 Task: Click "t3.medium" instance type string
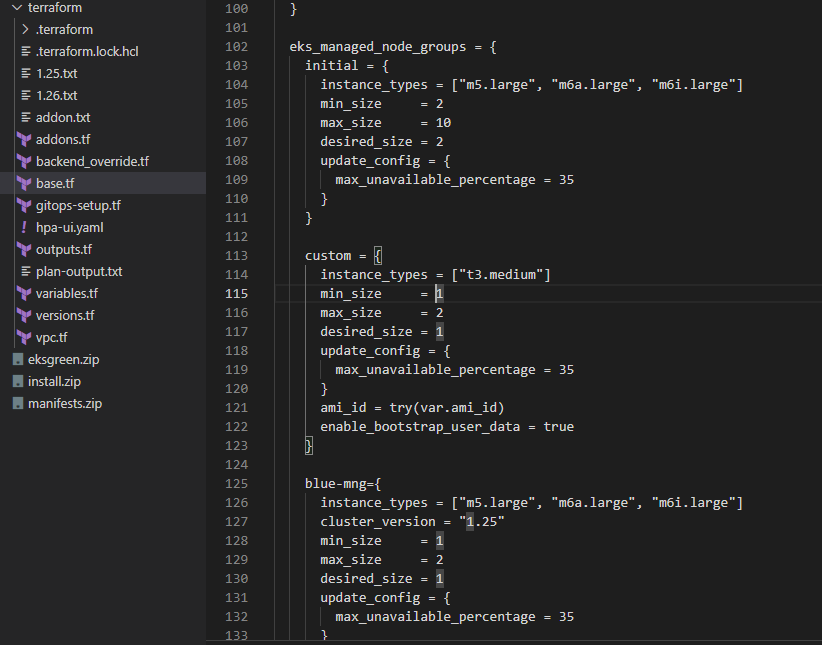point(501,275)
